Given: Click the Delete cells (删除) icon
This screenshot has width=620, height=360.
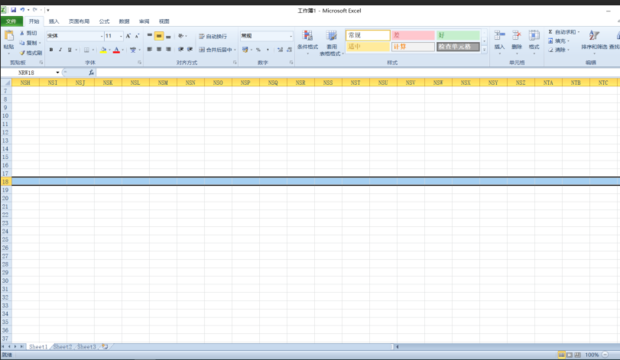Looking at the screenshot, I should pyautogui.click(x=516, y=36).
